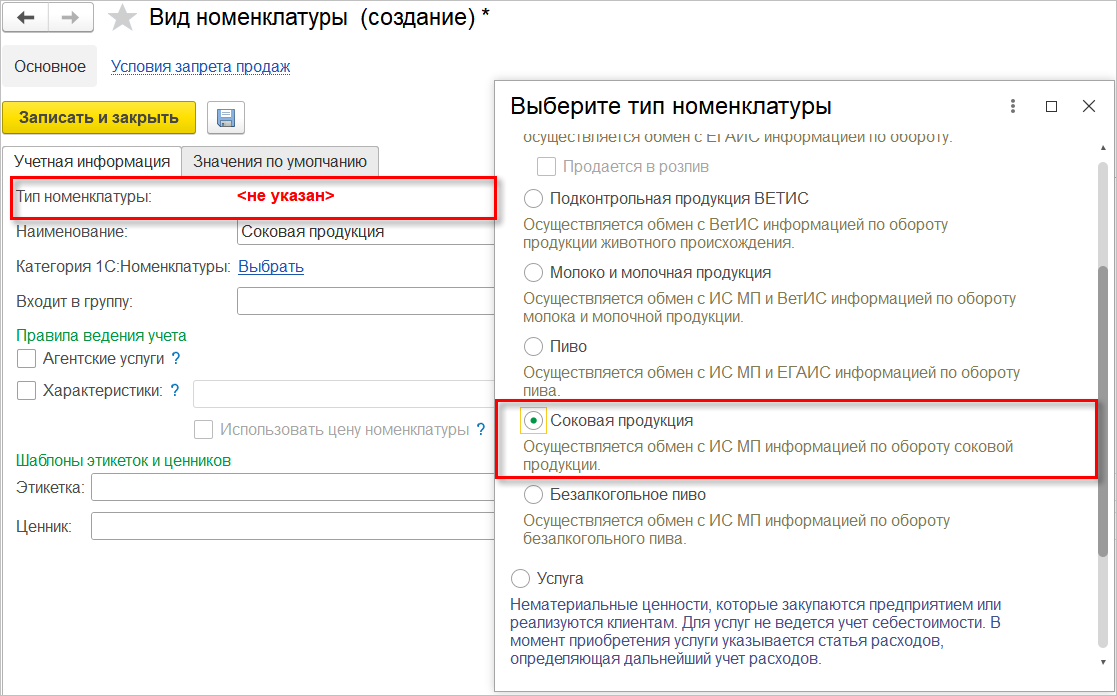Click the dialog vertical scrollbar thumb
This screenshot has height=696, width=1117.
point(1103,412)
